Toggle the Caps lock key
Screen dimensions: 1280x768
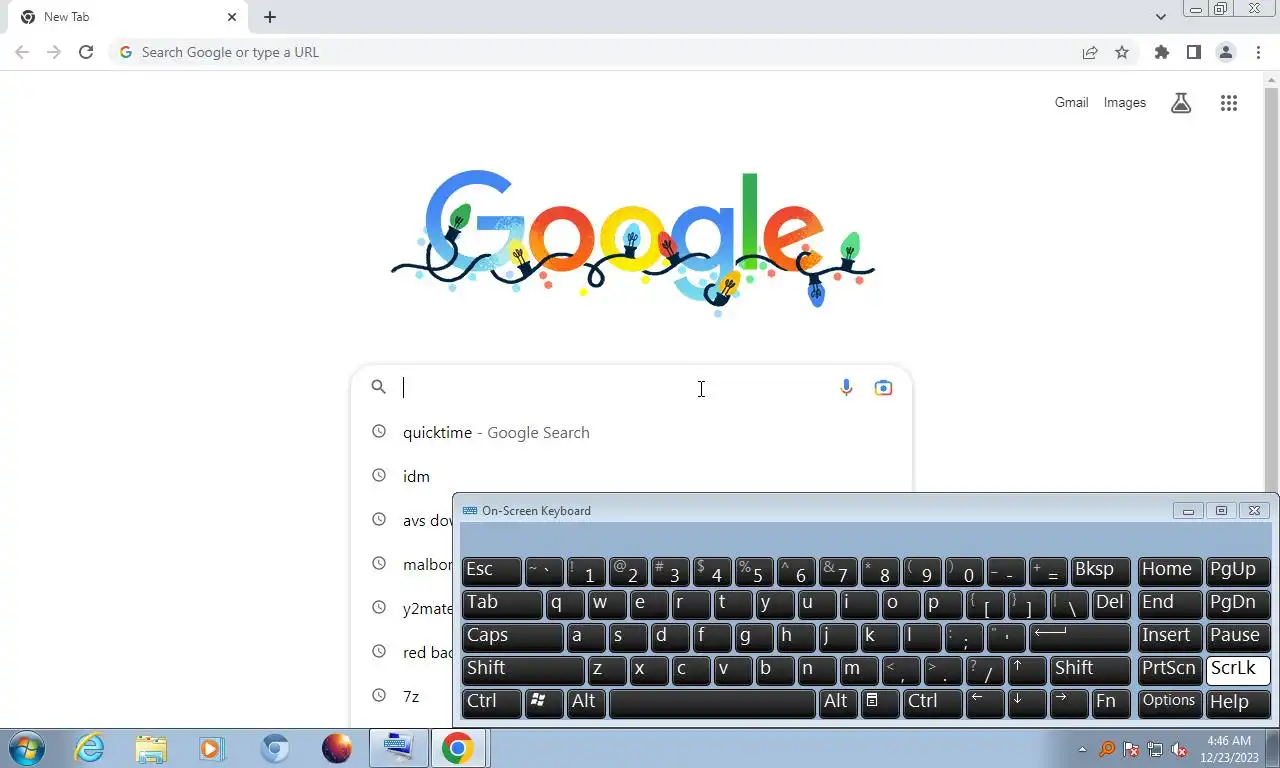[x=512, y=636]
